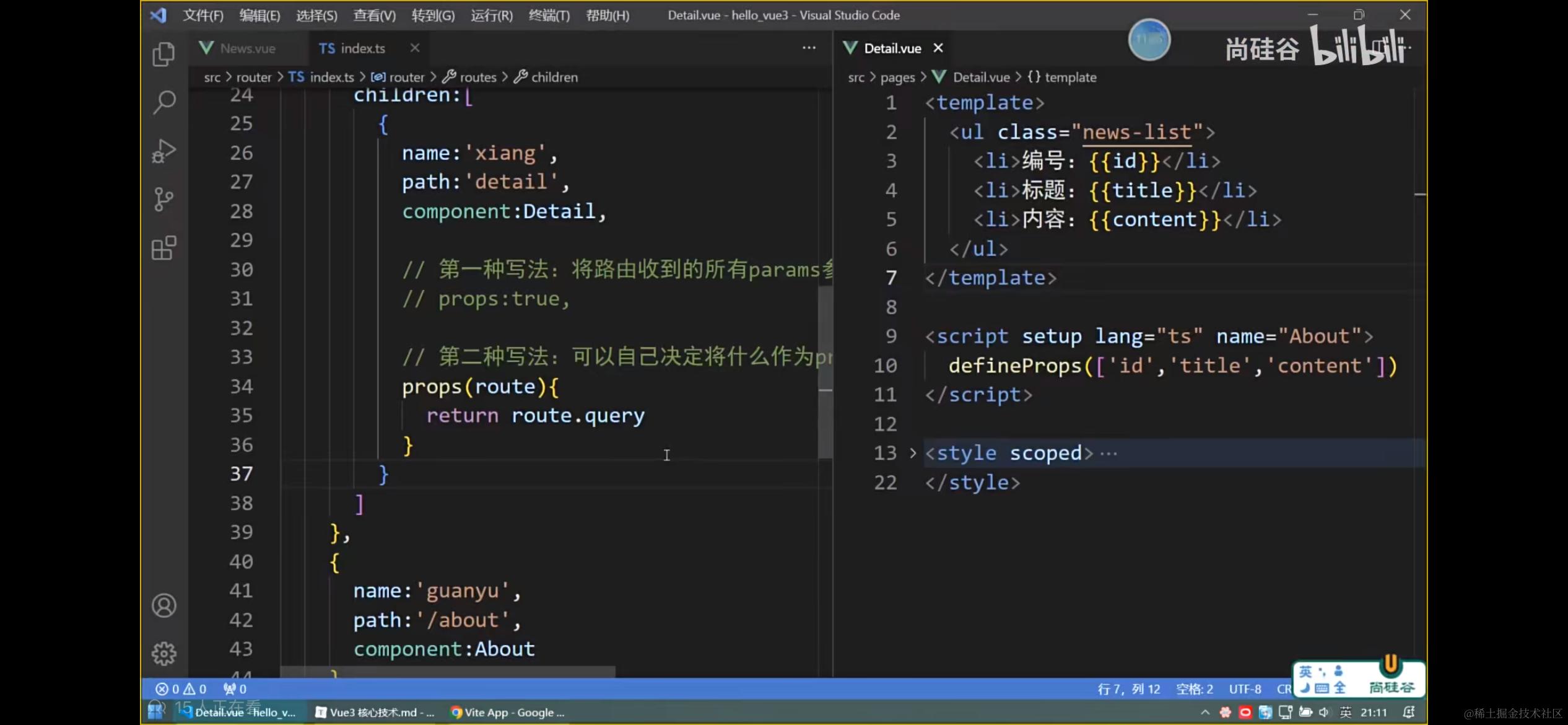The image size is (1568, 725).
Task: Open the editor group more actions ellipsis
Action: click(809, 48)
